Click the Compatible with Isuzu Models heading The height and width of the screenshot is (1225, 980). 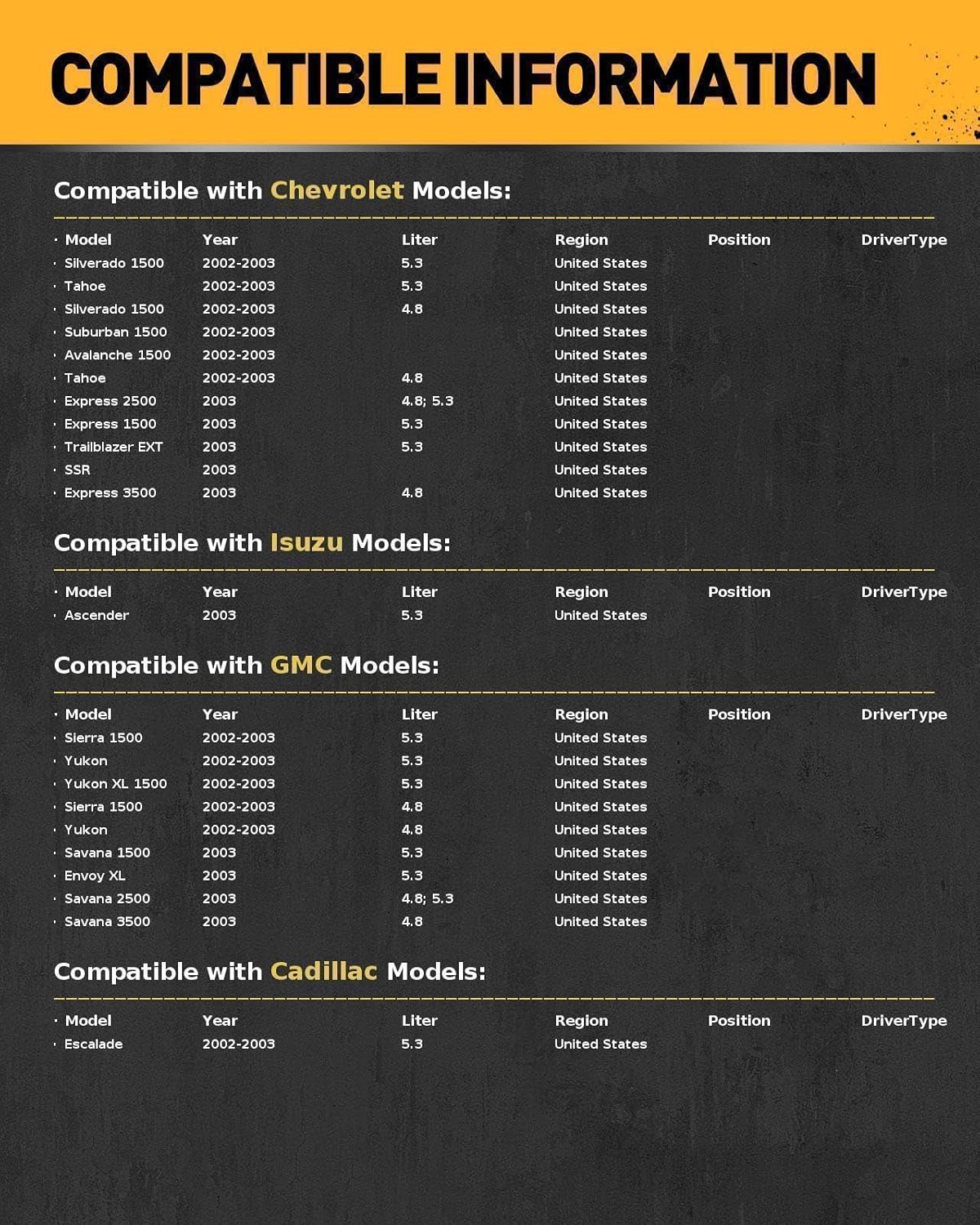pos(252,542)
